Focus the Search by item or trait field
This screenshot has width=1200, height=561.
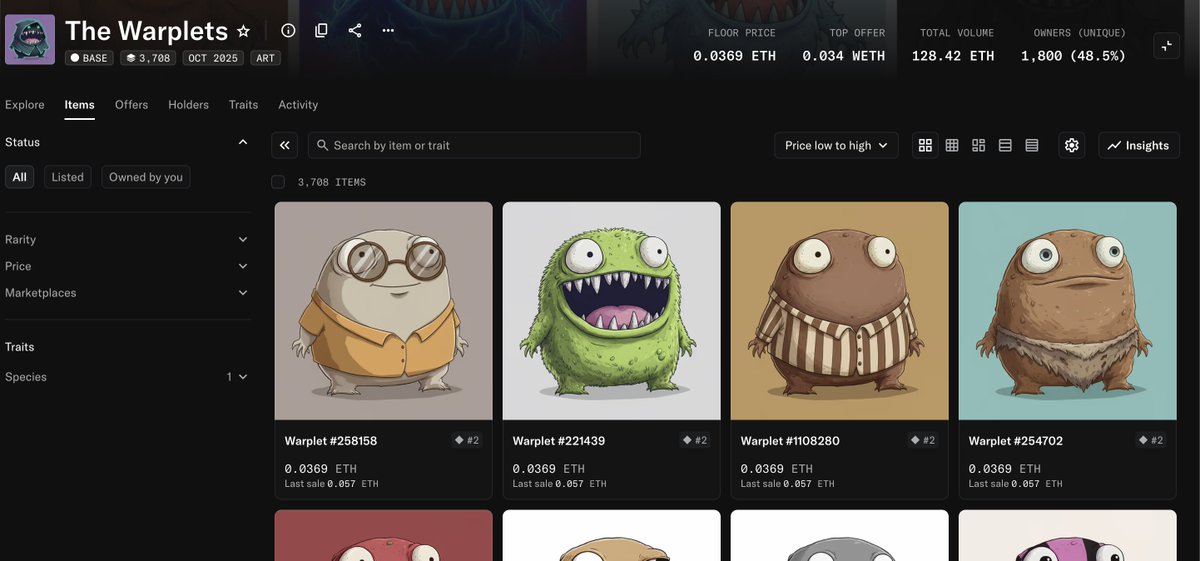pos(474,145)
